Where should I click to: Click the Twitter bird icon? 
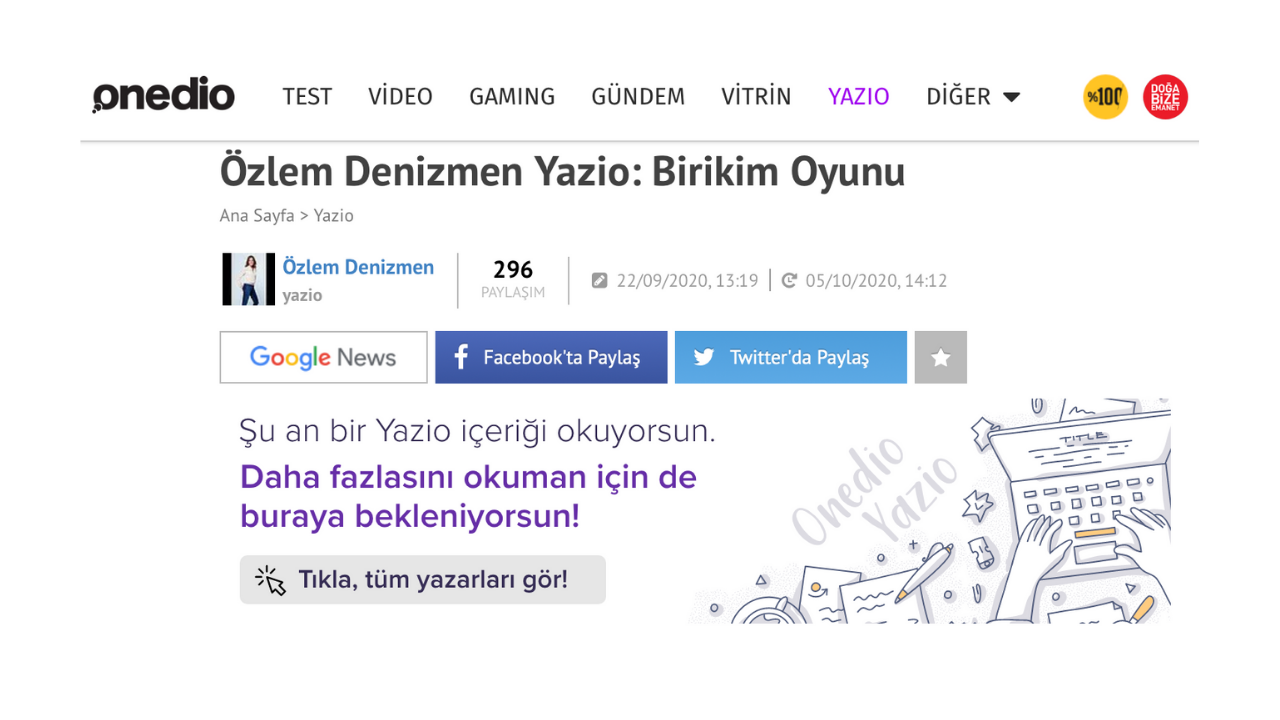[704, 357]
